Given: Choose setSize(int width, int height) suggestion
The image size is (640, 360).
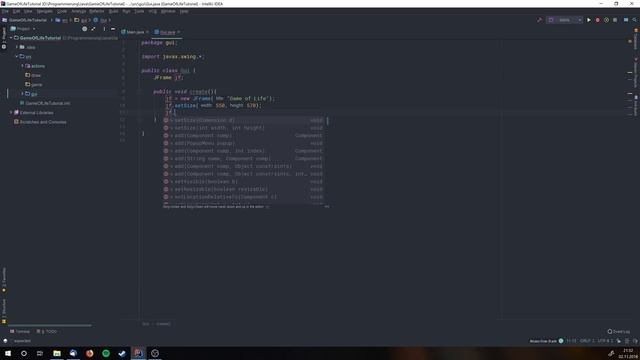Looking at the screenshot, I should [x=244, y=128].
